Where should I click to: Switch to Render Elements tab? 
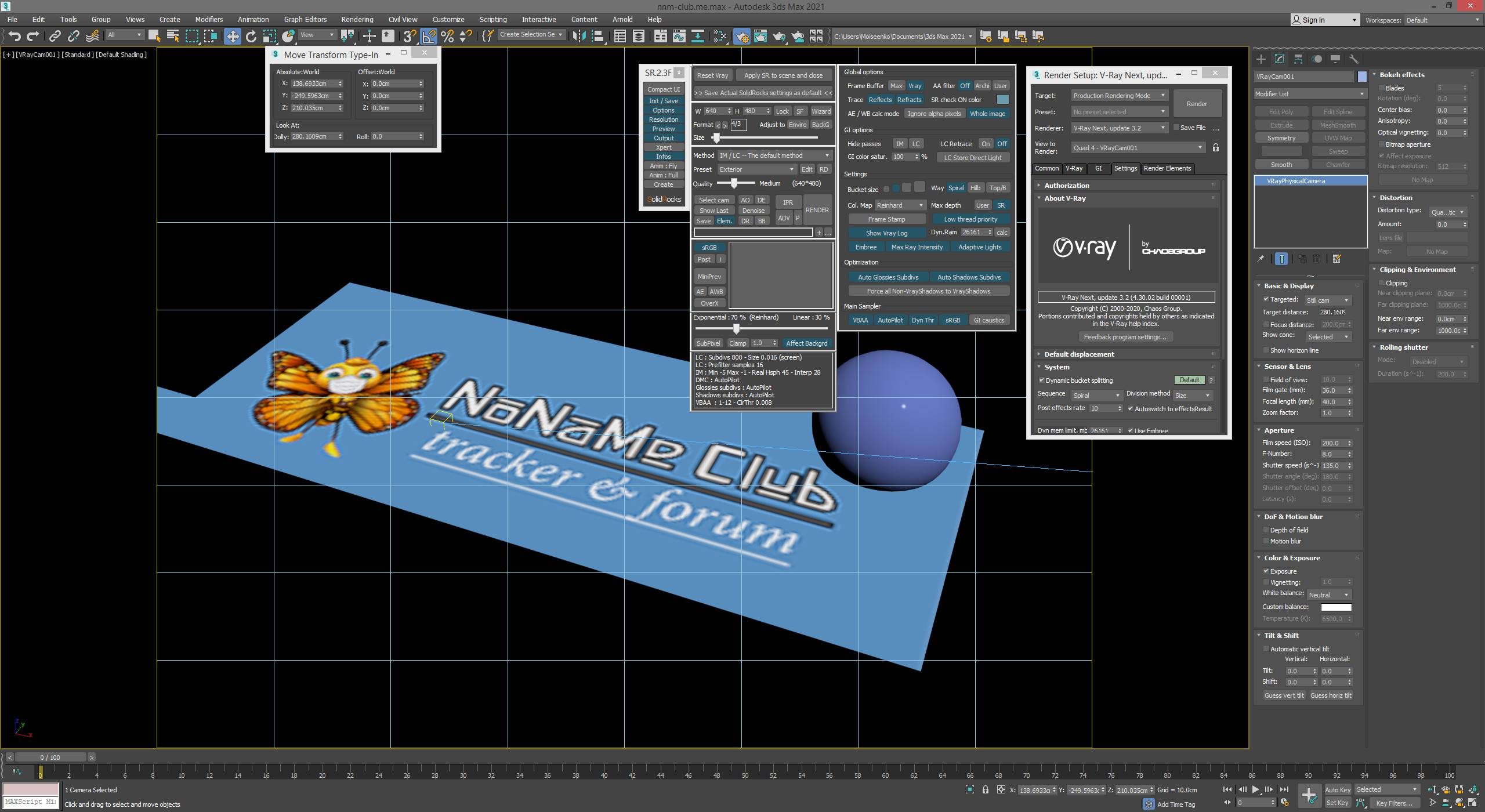point(1167,168)
